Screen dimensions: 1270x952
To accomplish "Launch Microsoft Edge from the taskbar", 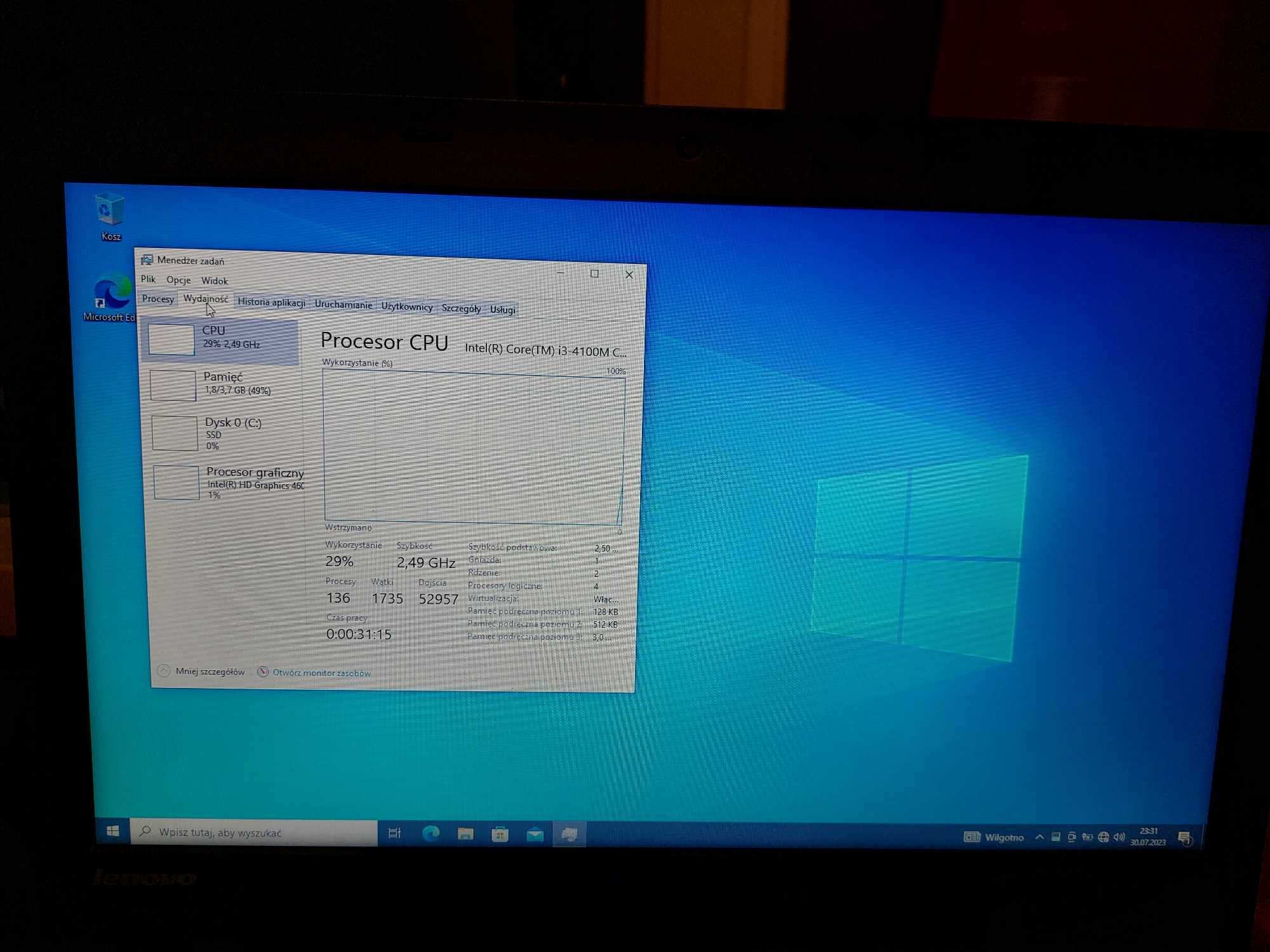I will (x=431, y=833).
